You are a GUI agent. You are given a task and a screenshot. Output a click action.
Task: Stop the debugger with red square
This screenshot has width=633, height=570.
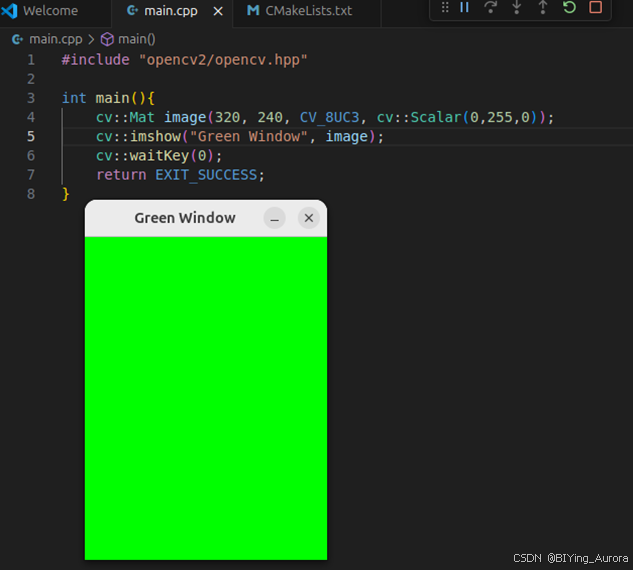point(595,7)
